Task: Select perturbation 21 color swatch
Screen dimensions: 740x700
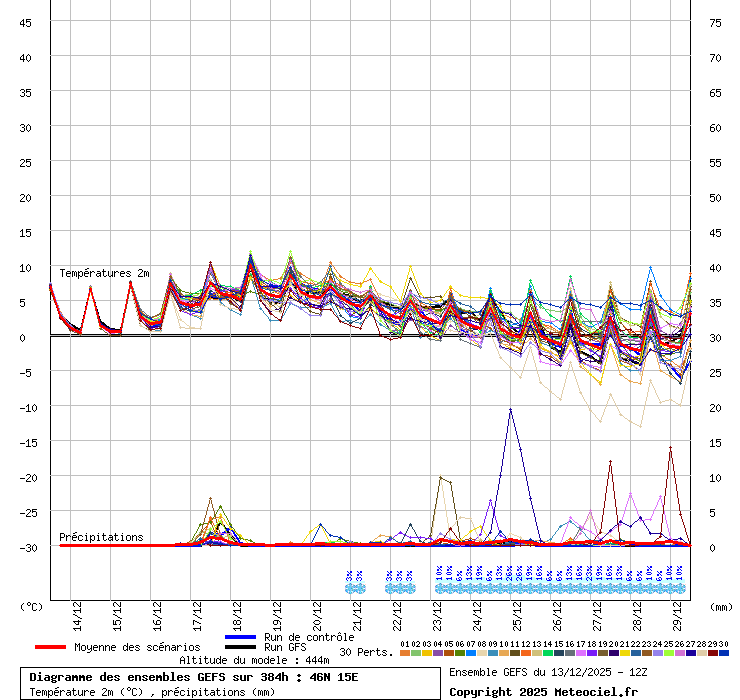Action: point(624,653)
